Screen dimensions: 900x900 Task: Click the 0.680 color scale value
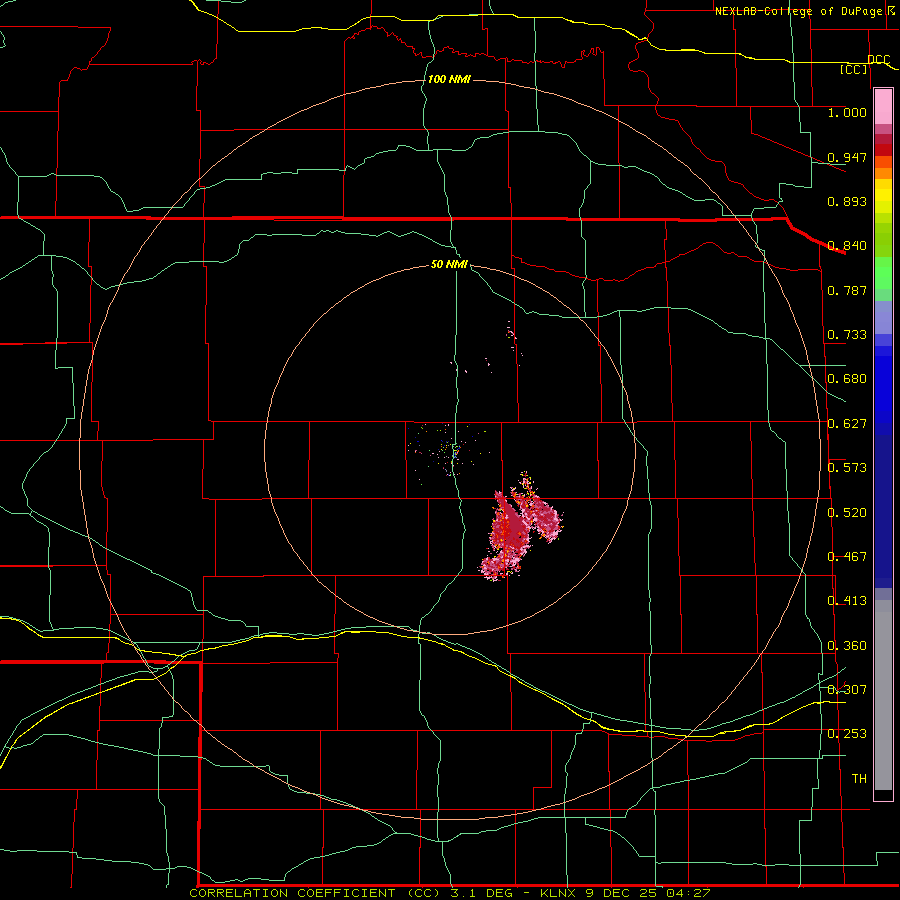point(847,379)
